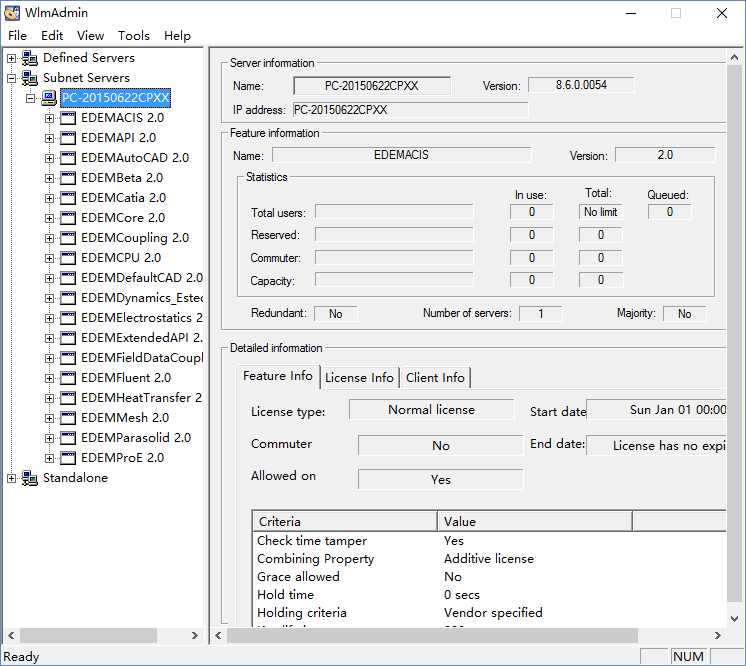Open the Edit menu
Image resolution: width=746 pixels, height=666 pixels.
52,36
